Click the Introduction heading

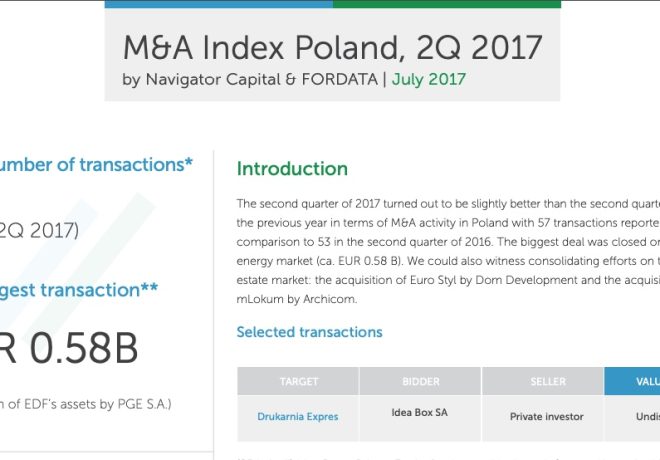point(292,169)
